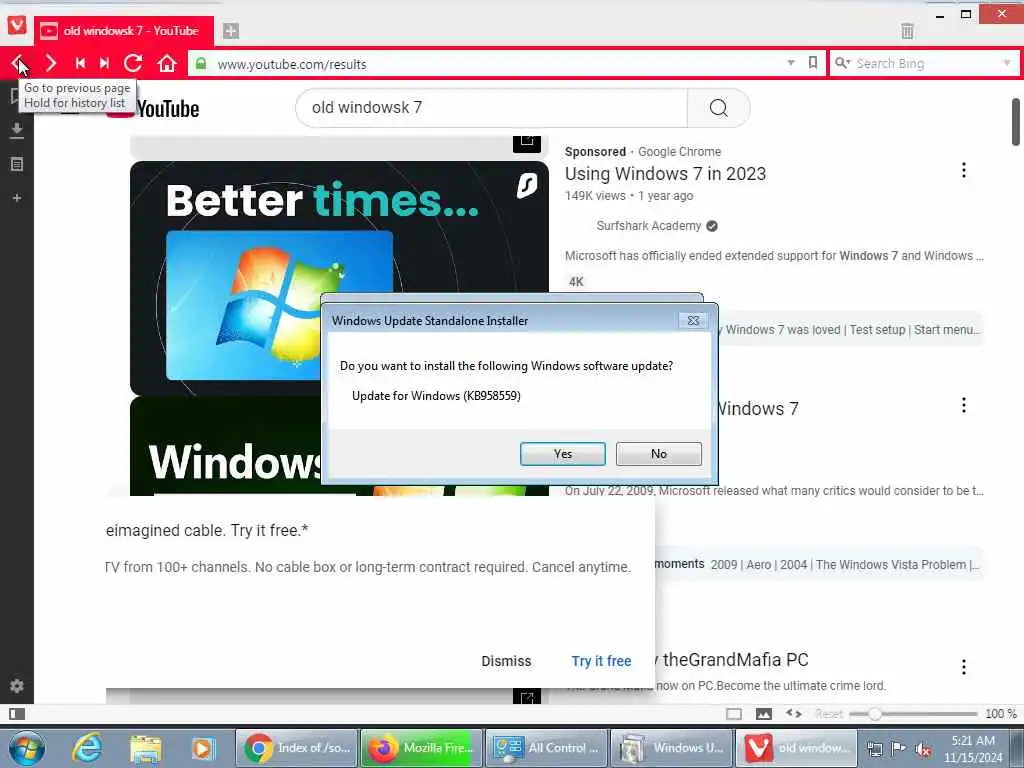Image resolution: width=1024 pixels, height=768 pixels.
Task: Open page tiling icon in status bar
Action: click(734, 714)
